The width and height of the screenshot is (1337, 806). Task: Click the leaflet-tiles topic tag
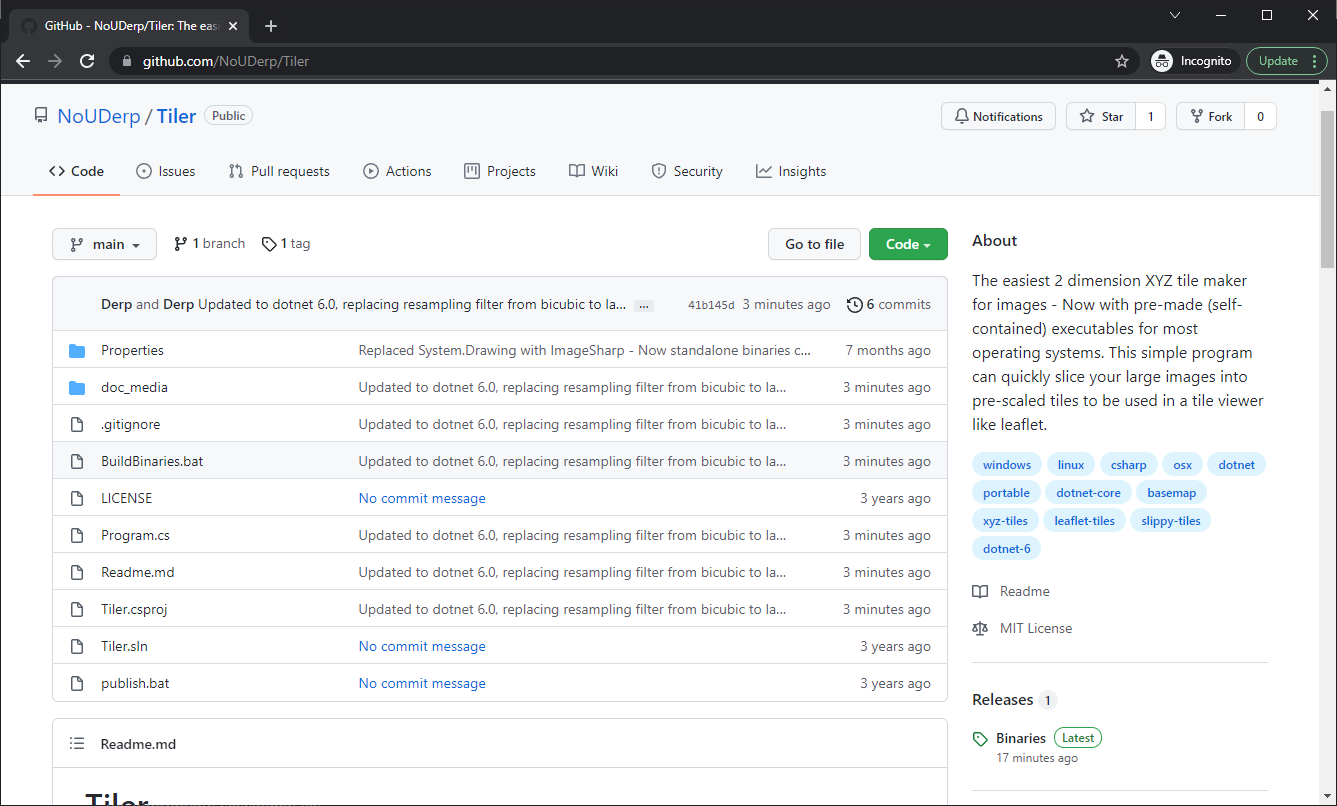[1084, 520]
